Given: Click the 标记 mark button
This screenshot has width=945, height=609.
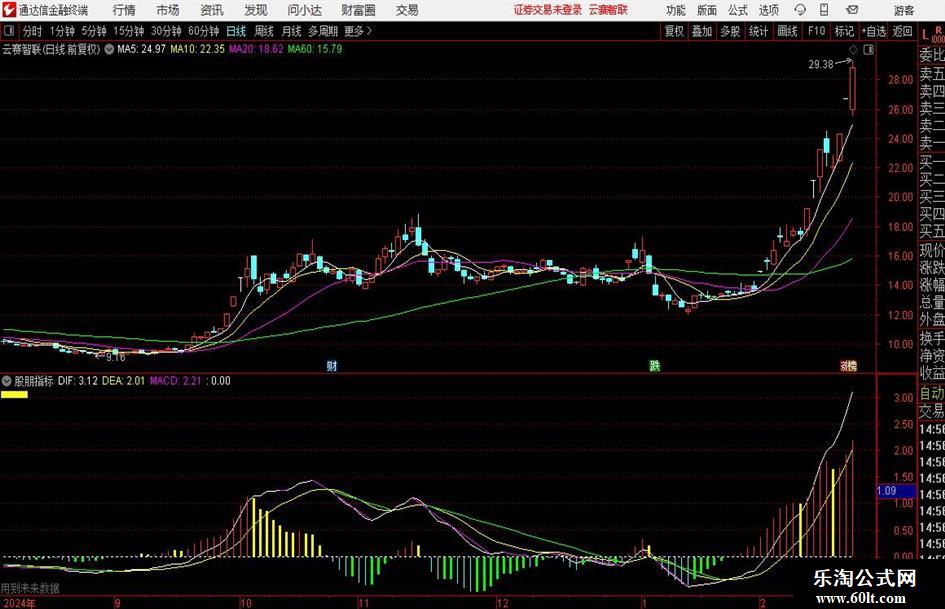Looking at the screenshot, I should tap(844, 31).
